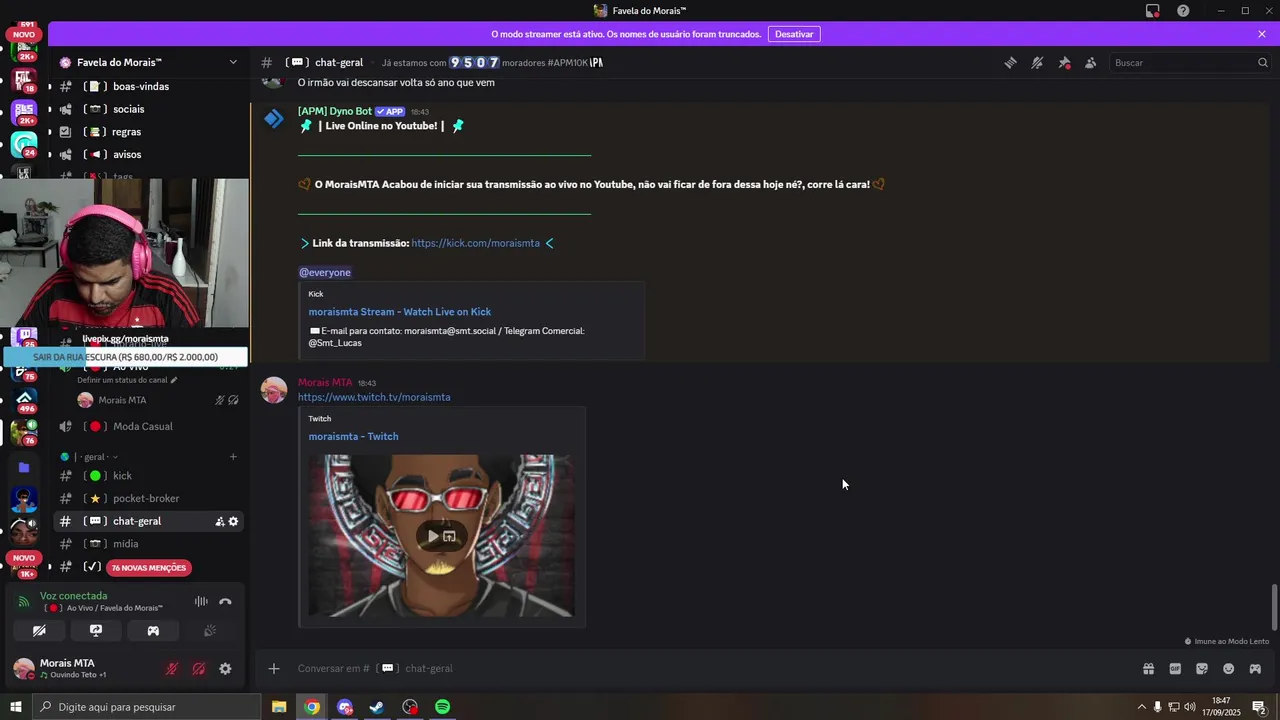The image size is (1280, 720).
Task: Click Definir um status do canal
Action: [127, 380]
